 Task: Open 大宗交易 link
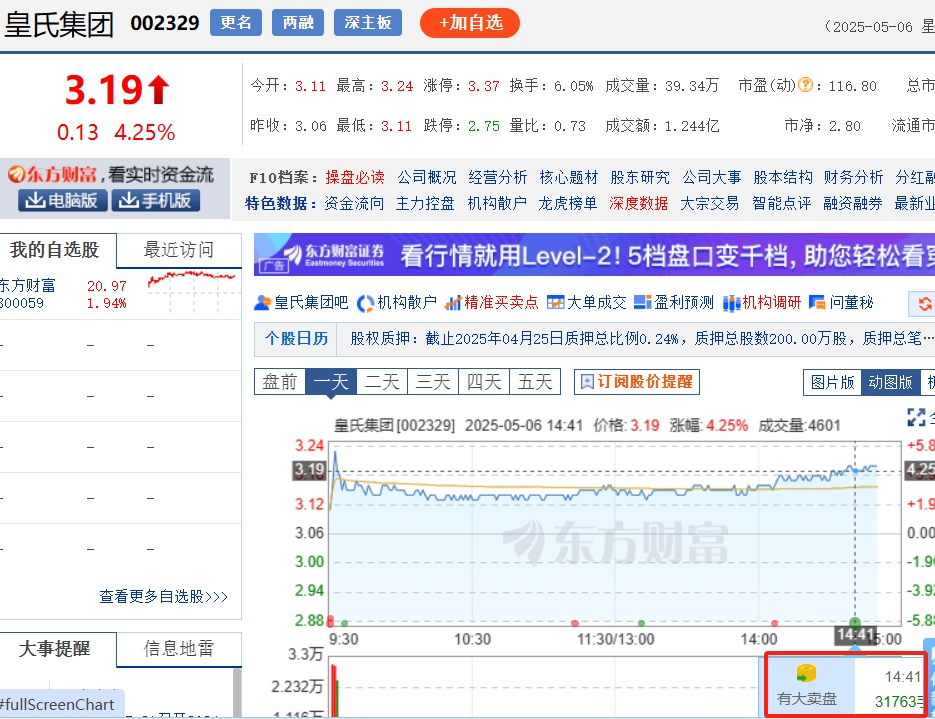tap(710, 204)
